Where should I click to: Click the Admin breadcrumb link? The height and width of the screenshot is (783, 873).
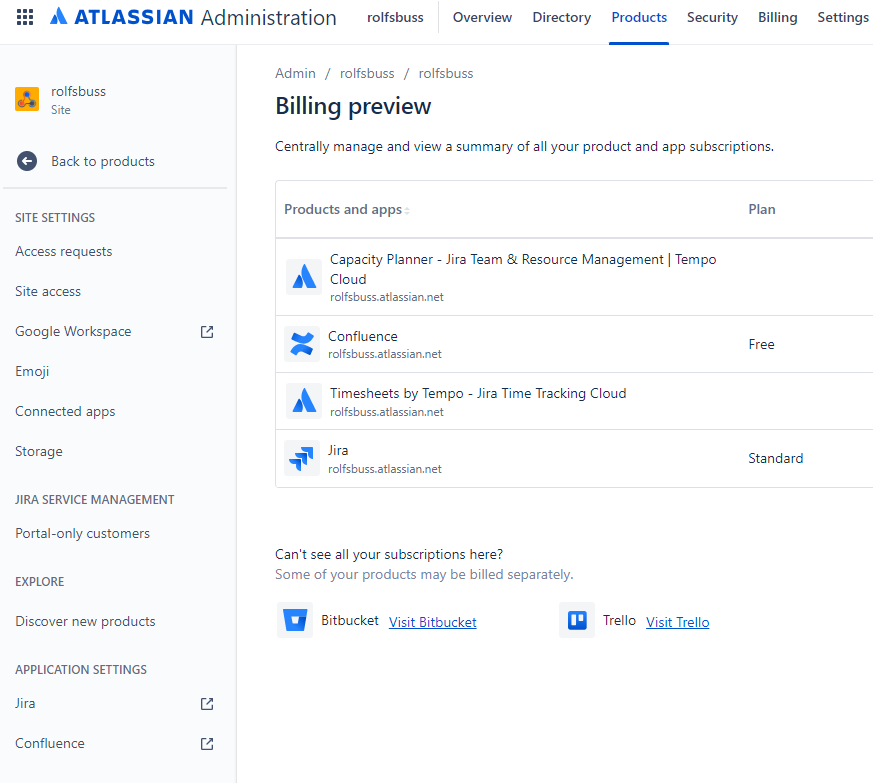295,74
